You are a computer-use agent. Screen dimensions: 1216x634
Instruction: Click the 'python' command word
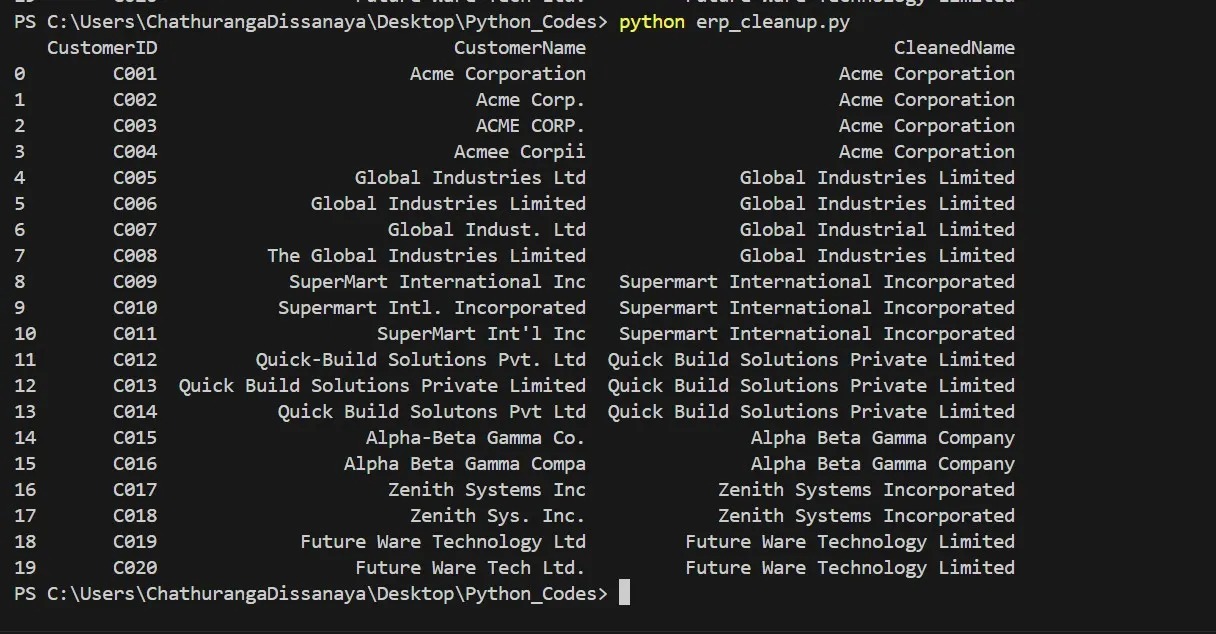(652, 22)
